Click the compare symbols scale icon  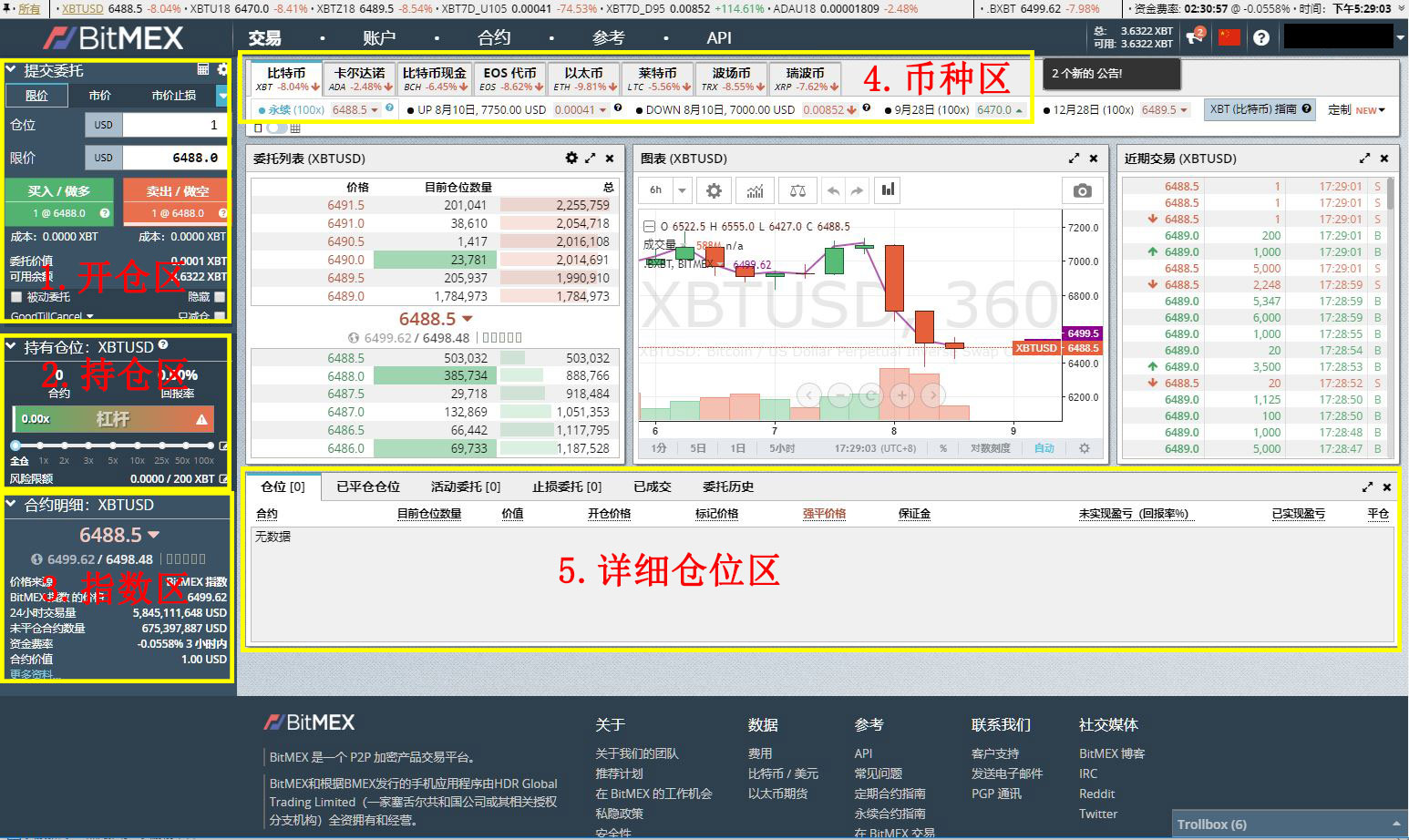tap(797, 190)
